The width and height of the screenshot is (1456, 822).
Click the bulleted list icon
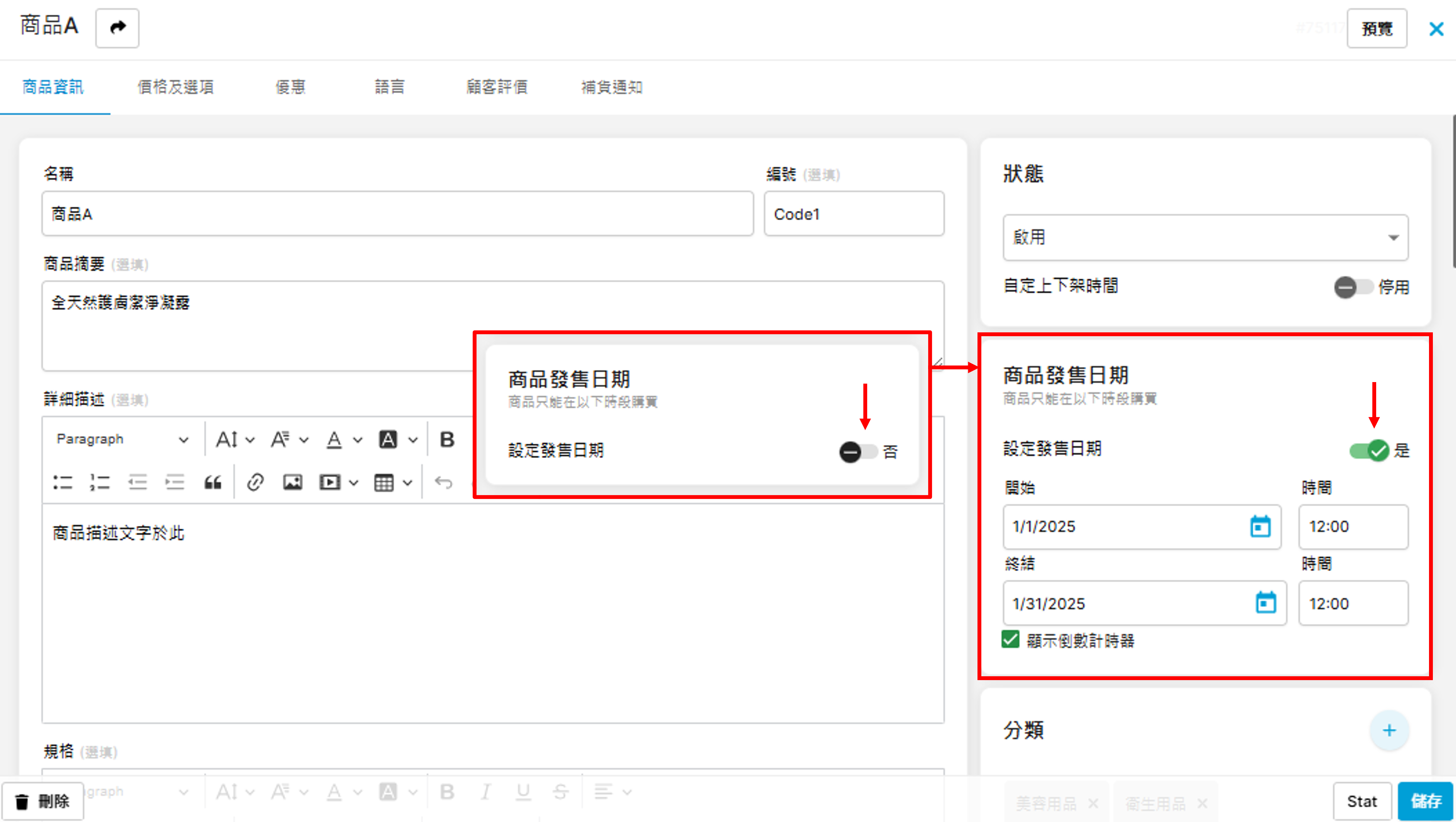[63, 482]
